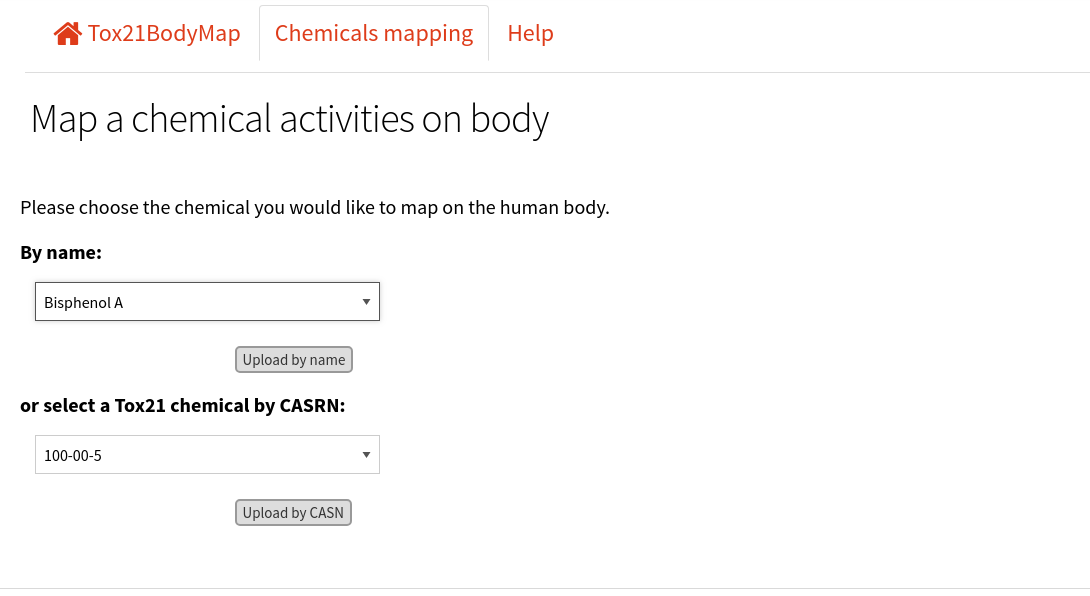Click the word CASRN: in the bold label
Viewport: 1090px width, 596px height.
coord(312,405)
